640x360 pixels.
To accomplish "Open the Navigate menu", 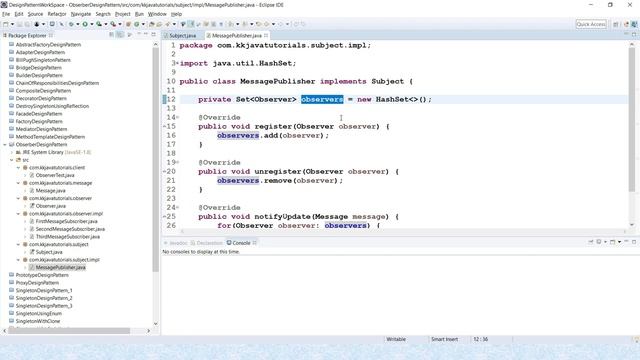I will pos(81,14).
